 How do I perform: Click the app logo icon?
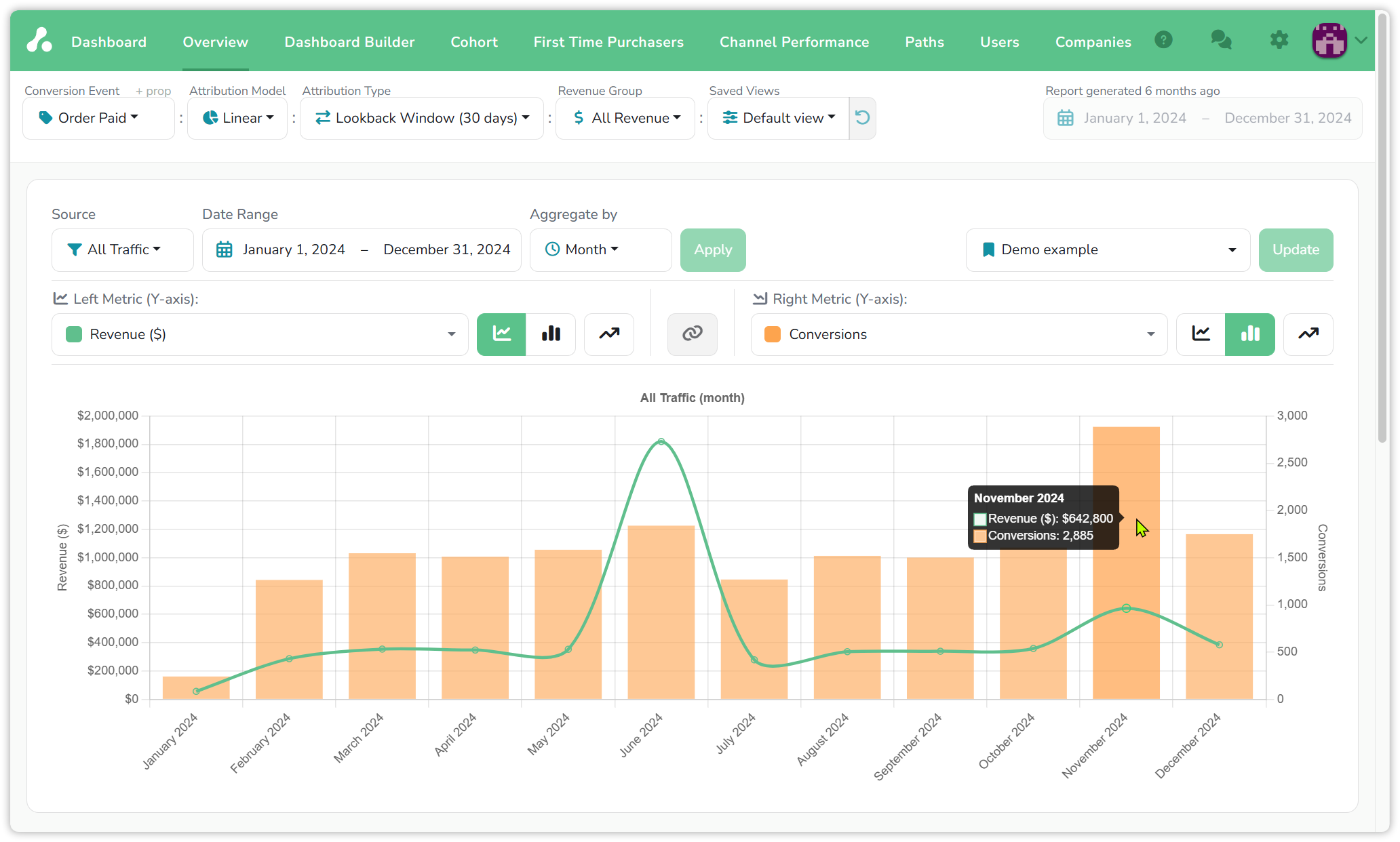(39, 41)
